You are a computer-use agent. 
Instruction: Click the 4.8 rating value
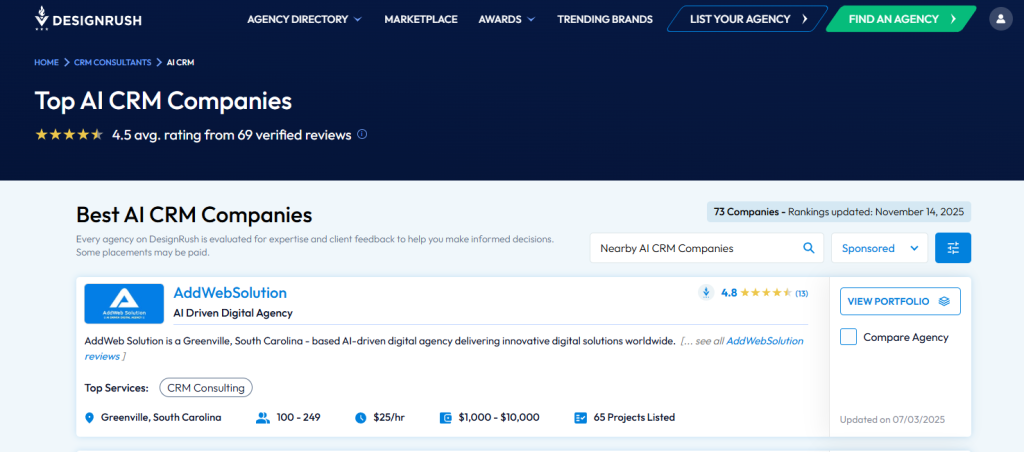[x=729, y=293]
